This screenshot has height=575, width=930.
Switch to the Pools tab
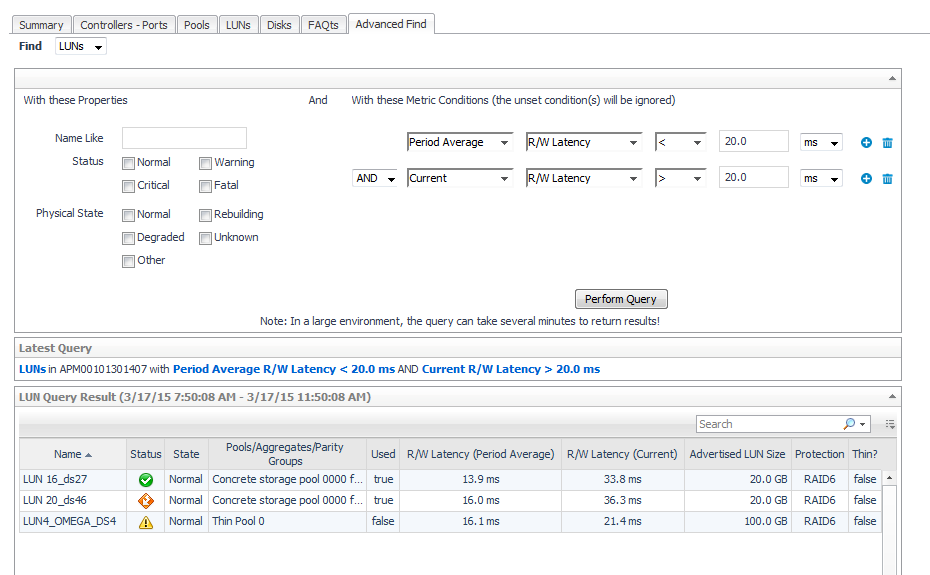coord(197,25)
